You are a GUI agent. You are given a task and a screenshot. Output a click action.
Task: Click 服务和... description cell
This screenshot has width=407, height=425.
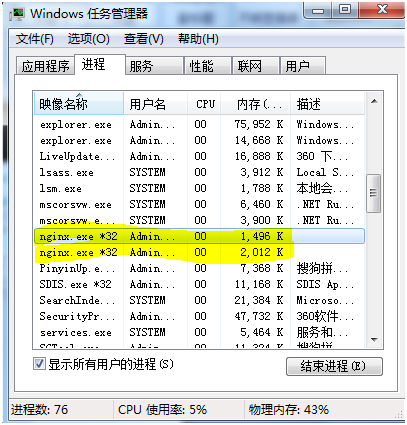pos(322,332)
